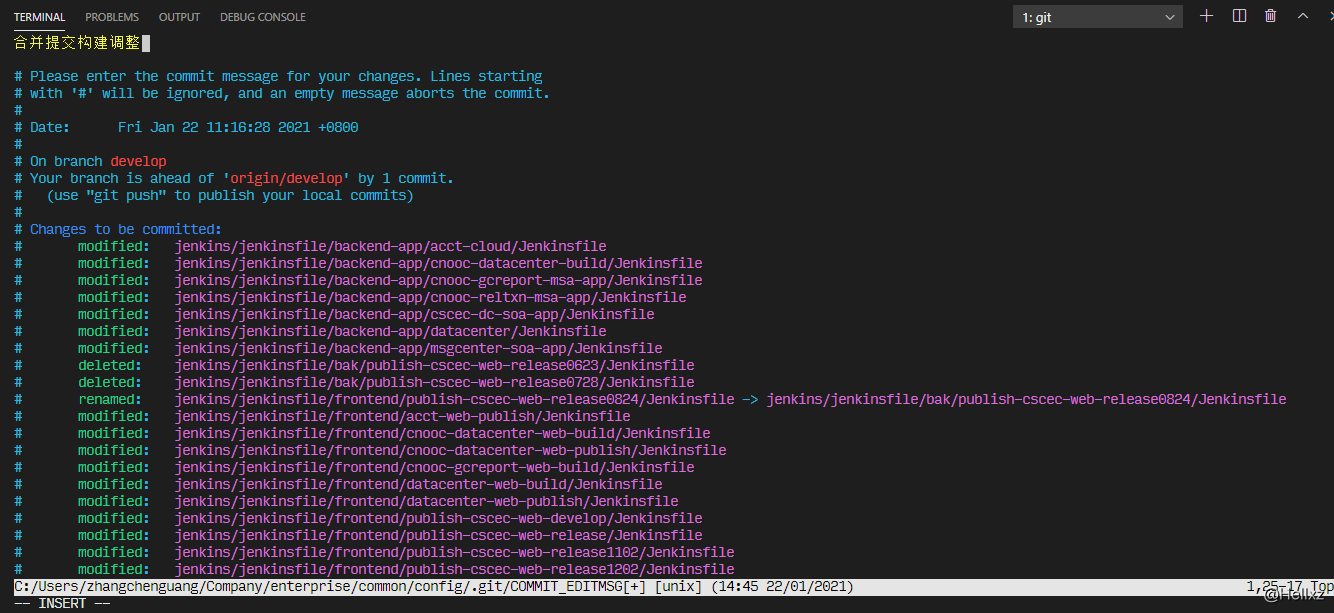1334x613 pixels.
Task: Click 'Please enter the commit message' line
Action: point(278,76)
